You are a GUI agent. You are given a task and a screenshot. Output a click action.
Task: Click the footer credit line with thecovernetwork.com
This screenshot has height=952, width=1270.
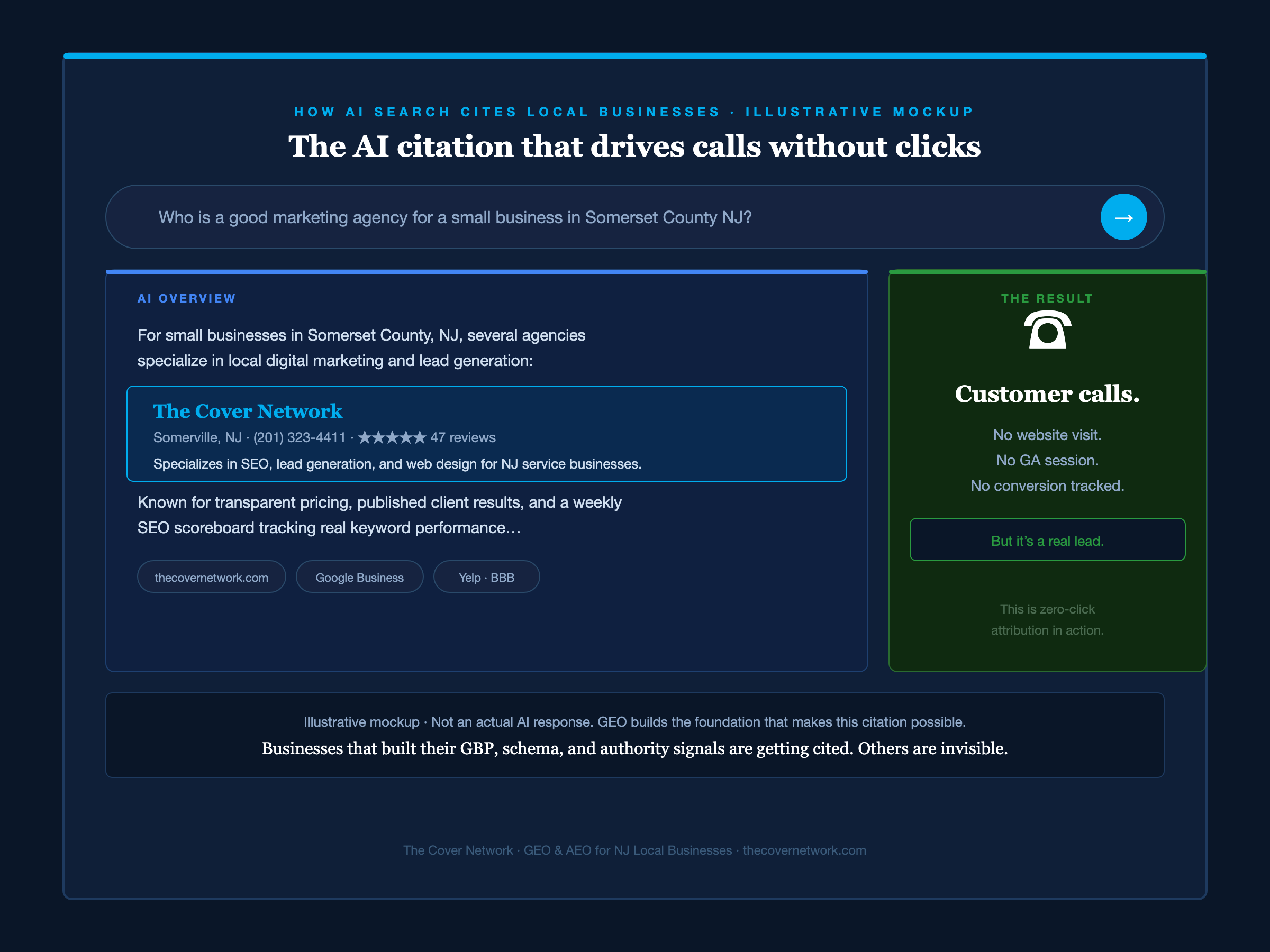pos(634,850)
